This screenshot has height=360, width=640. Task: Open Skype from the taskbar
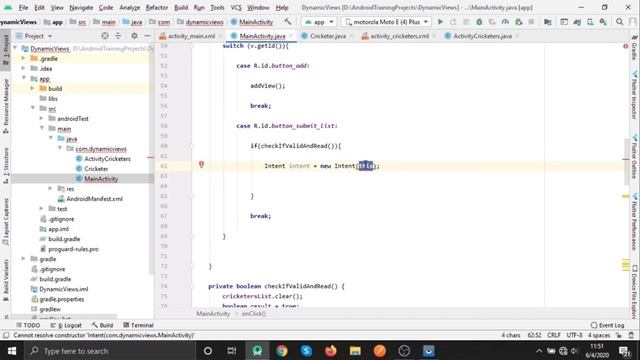click(306, 351)
